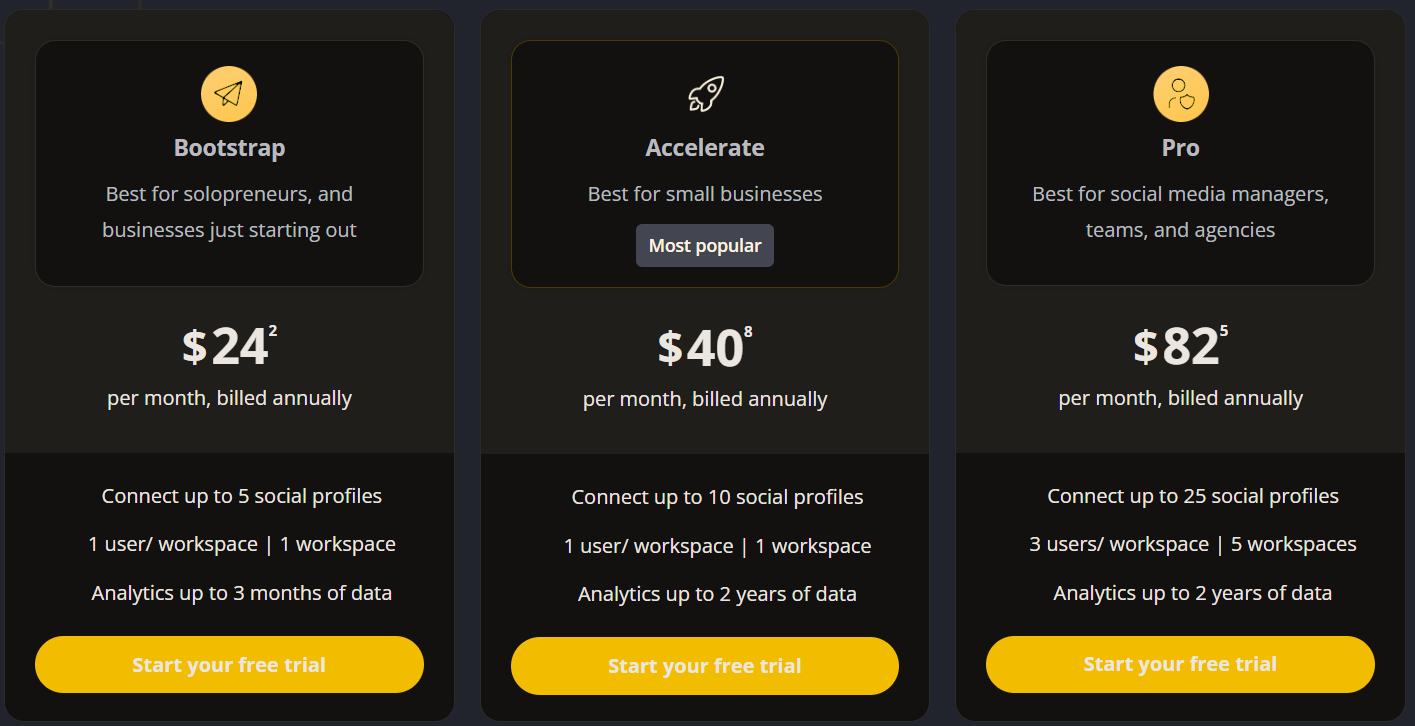
Task: Select the Accelerate plan title
Action: click(705, 148)
